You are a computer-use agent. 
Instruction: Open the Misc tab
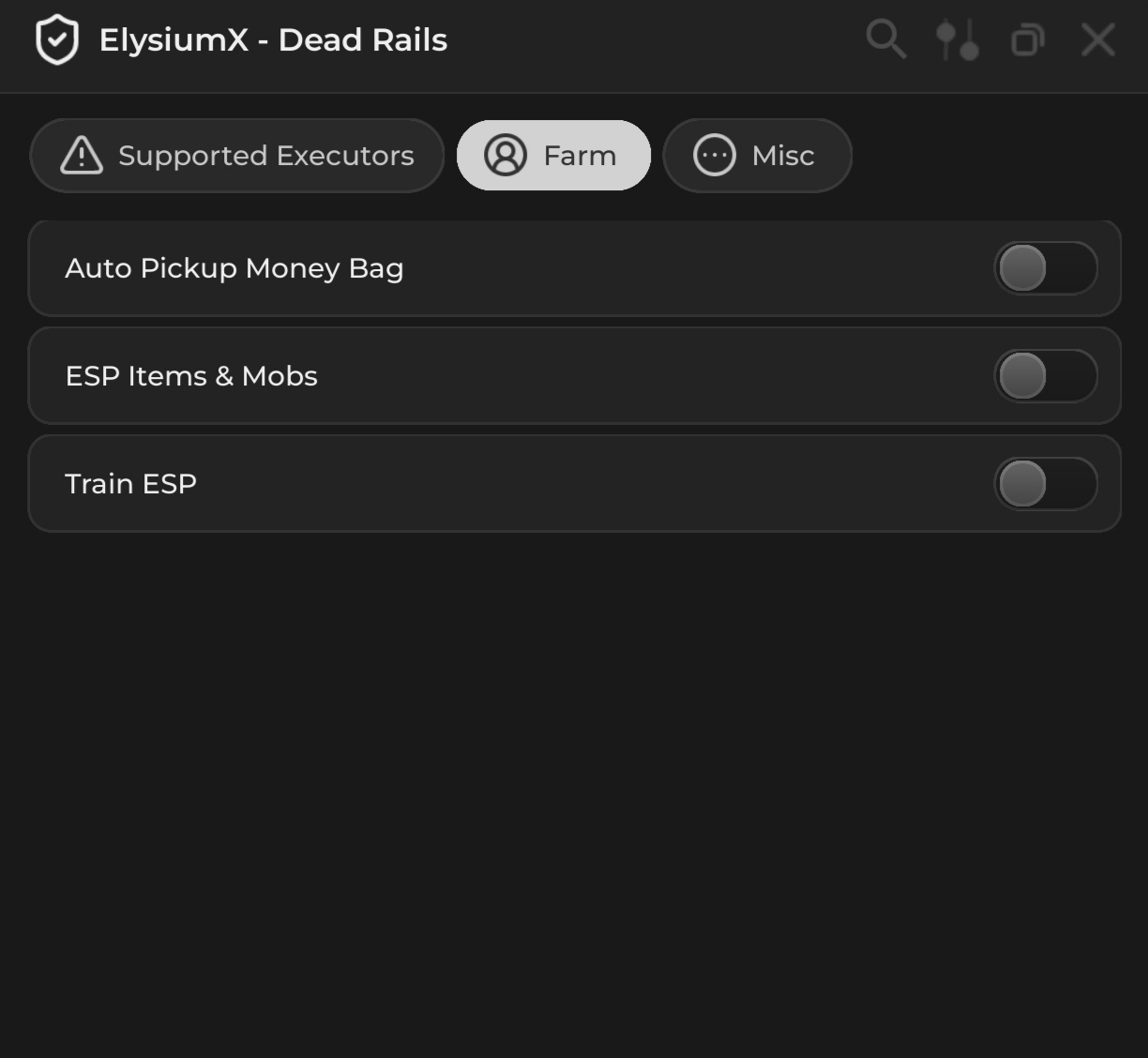pos(782,156)
